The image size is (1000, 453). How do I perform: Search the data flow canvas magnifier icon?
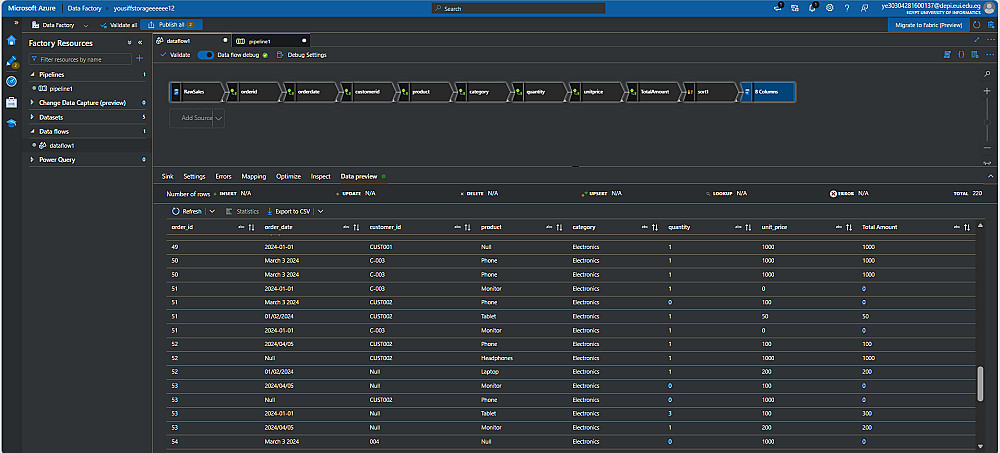[x=987, y=75]
